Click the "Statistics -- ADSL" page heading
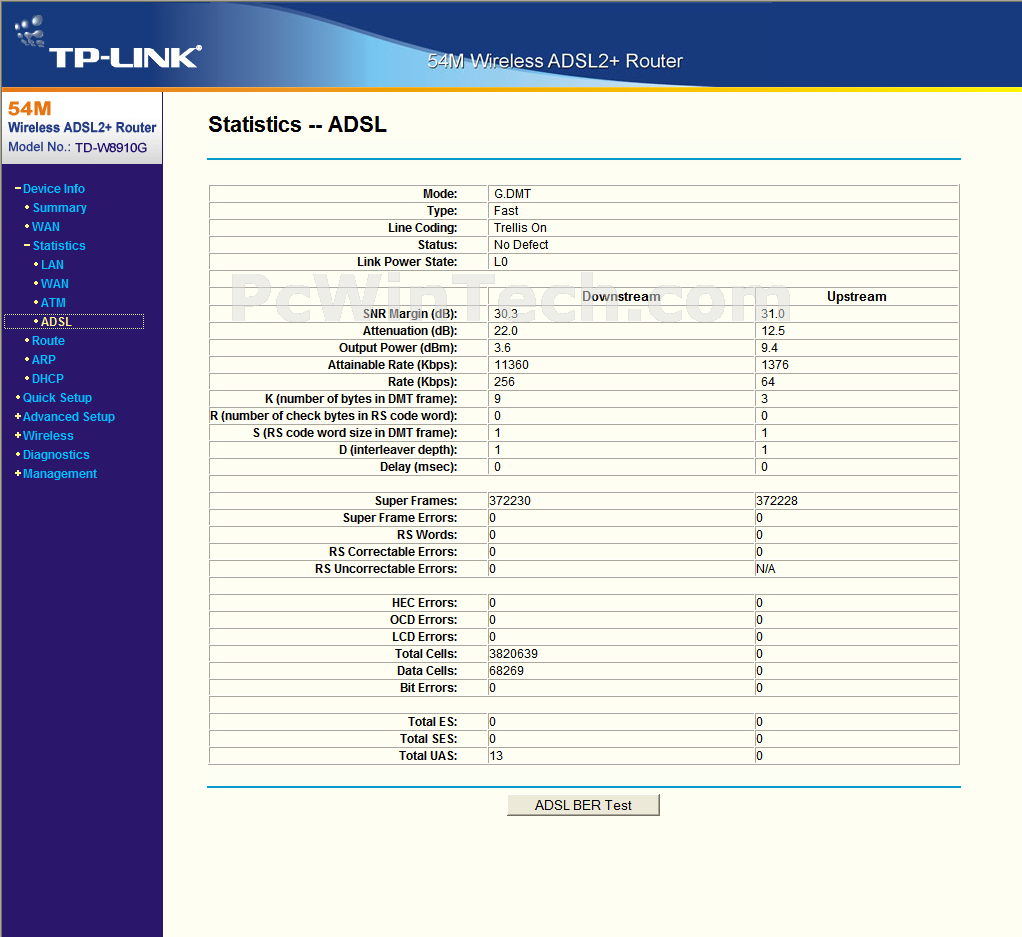 [297, 124]
